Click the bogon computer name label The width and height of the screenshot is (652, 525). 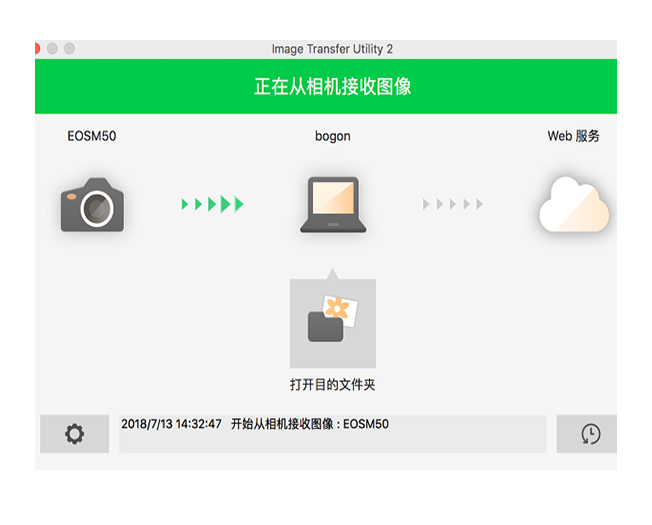point(333,136)
